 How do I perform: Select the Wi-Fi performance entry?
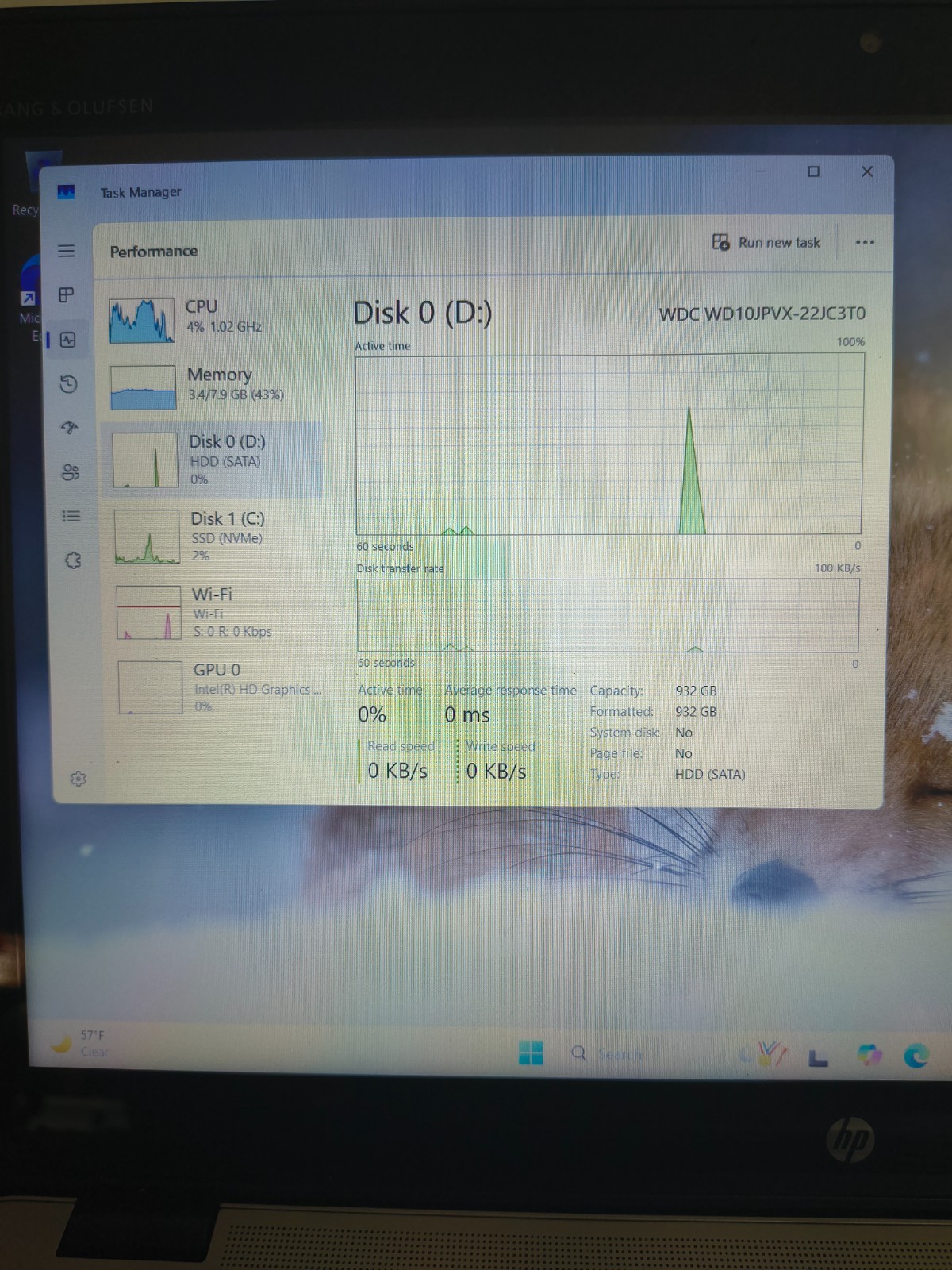pyautogui.click(x=217, y=612)
